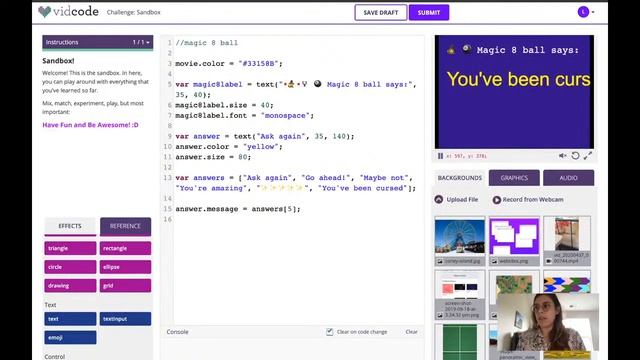Mute the preview audio
This screenshot has width=640, height=360.
coord(562,156)
